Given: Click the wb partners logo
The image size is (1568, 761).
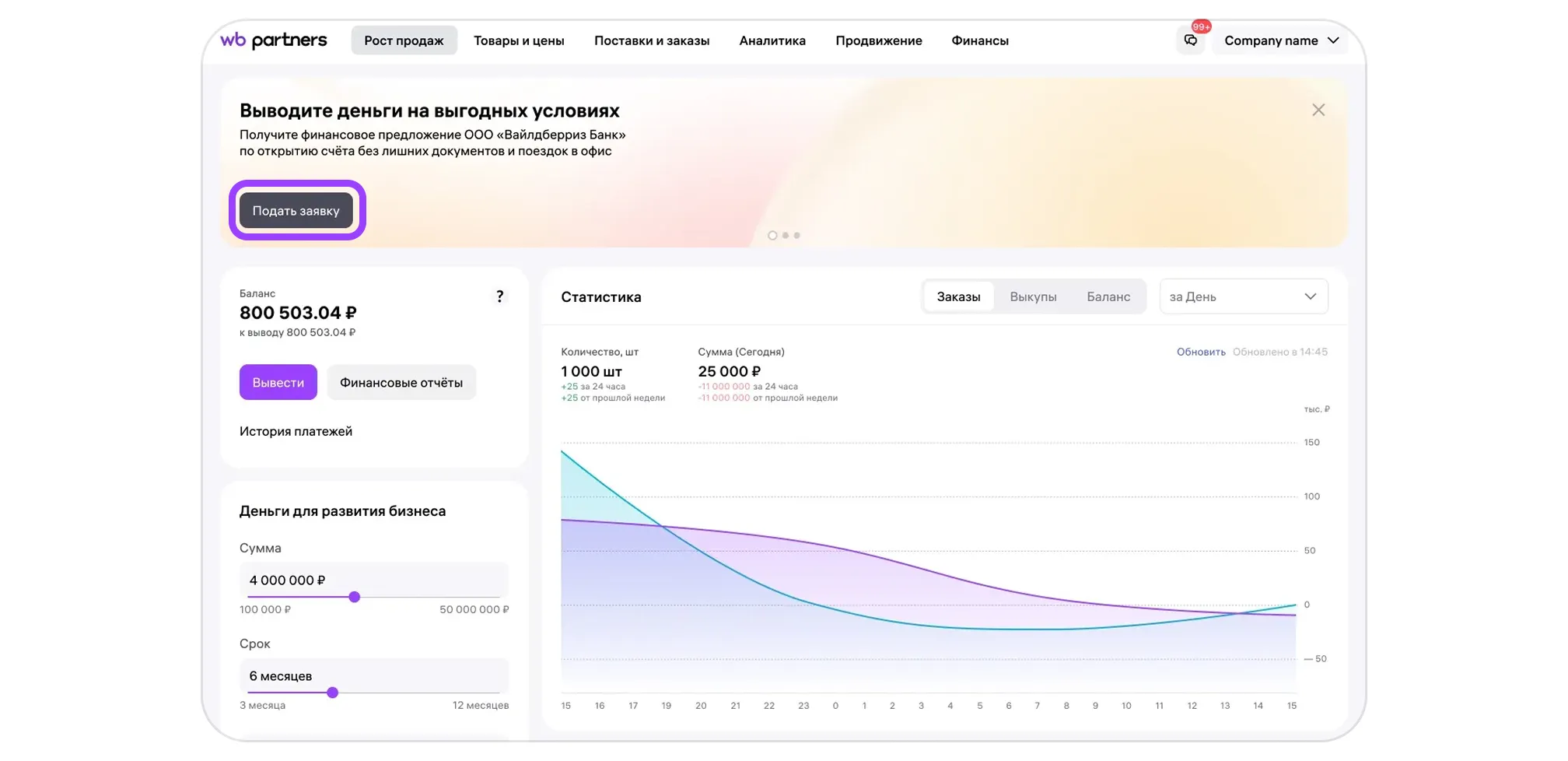Looking at the screenshot, I should tap(274, 40).
